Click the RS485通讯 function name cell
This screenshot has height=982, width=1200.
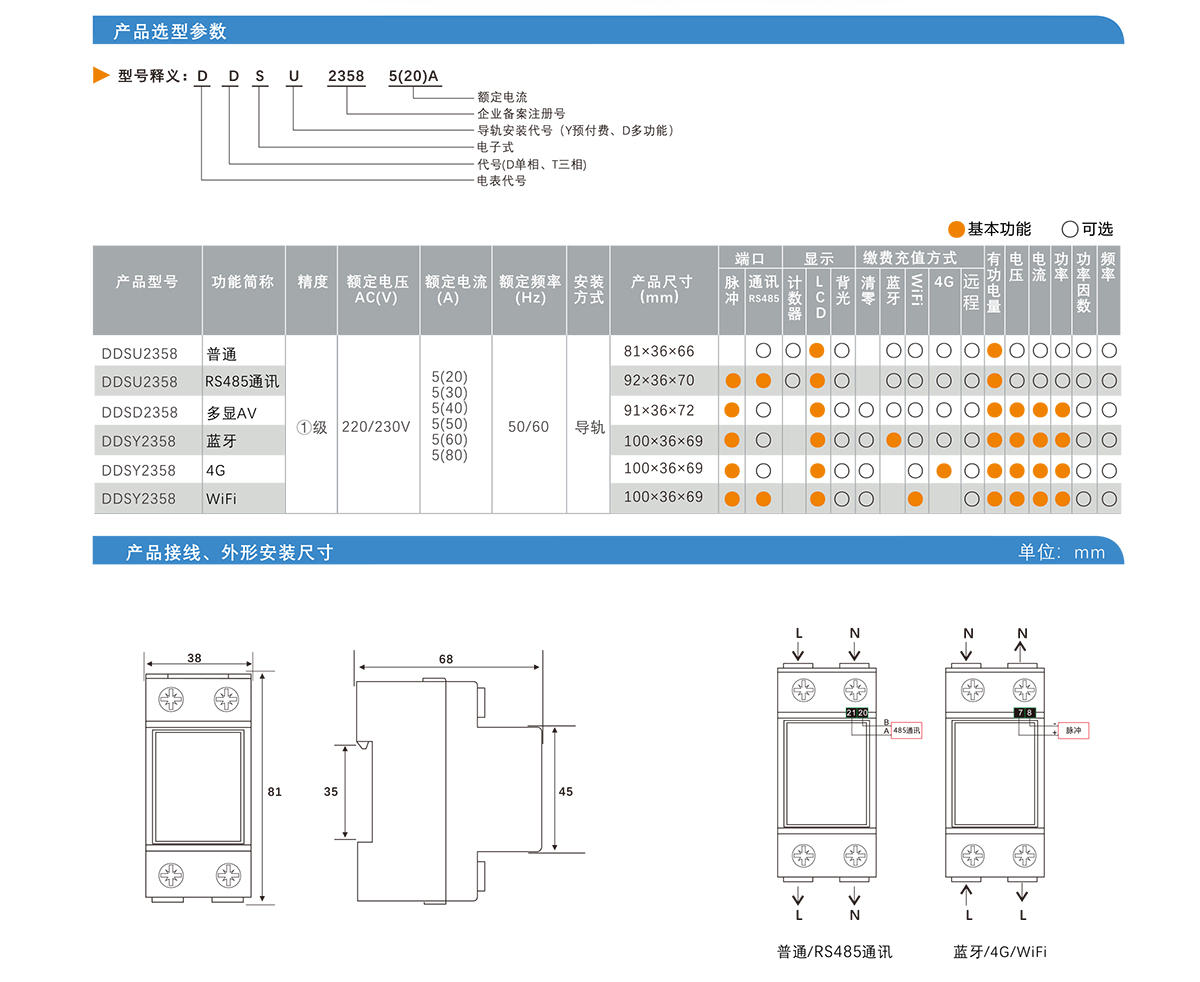click(x=243, y=382)
